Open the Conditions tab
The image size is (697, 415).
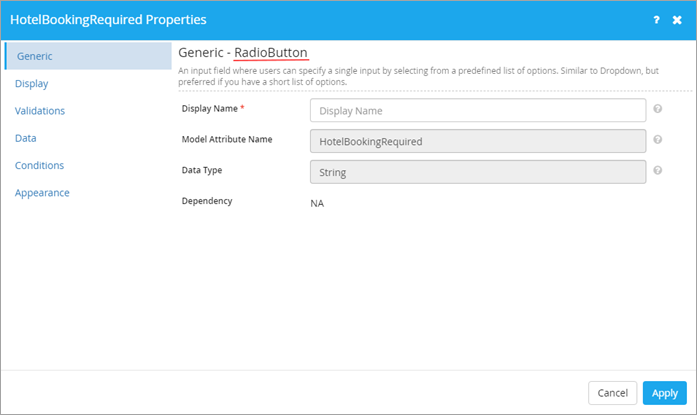(x=40, y=165)
